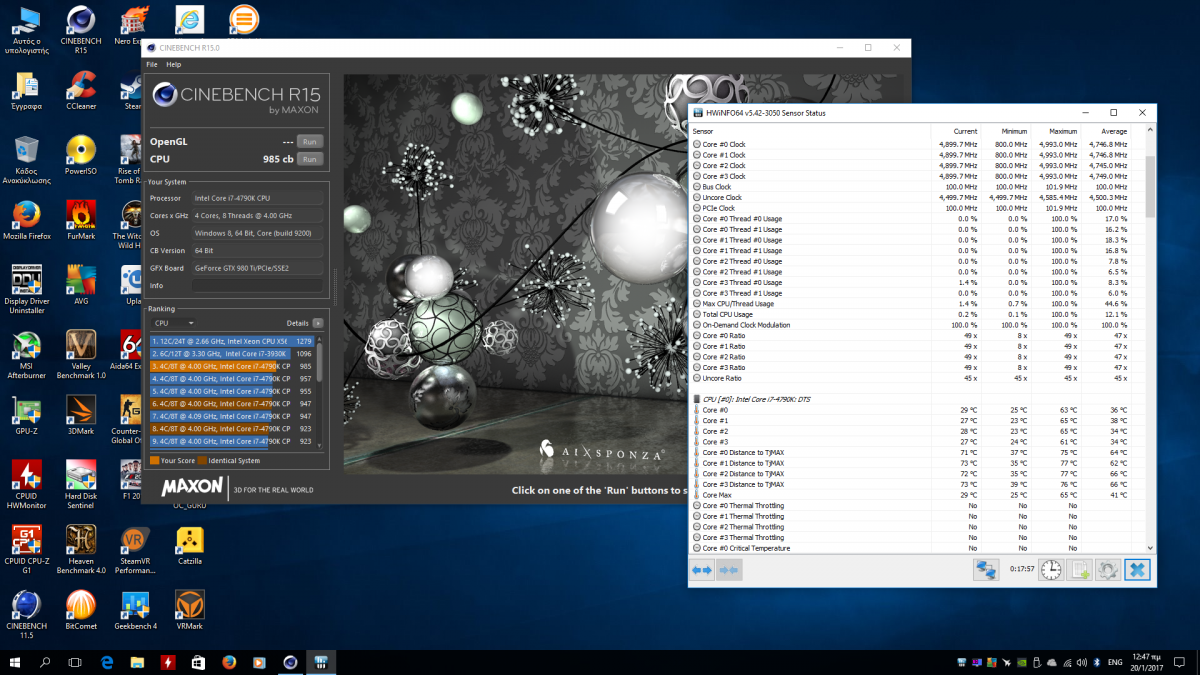The image size is (1200, 675).
Task: Open the Heaven Benchmark 4.0 desktop shortcut
Action: (x=80, y=550)
